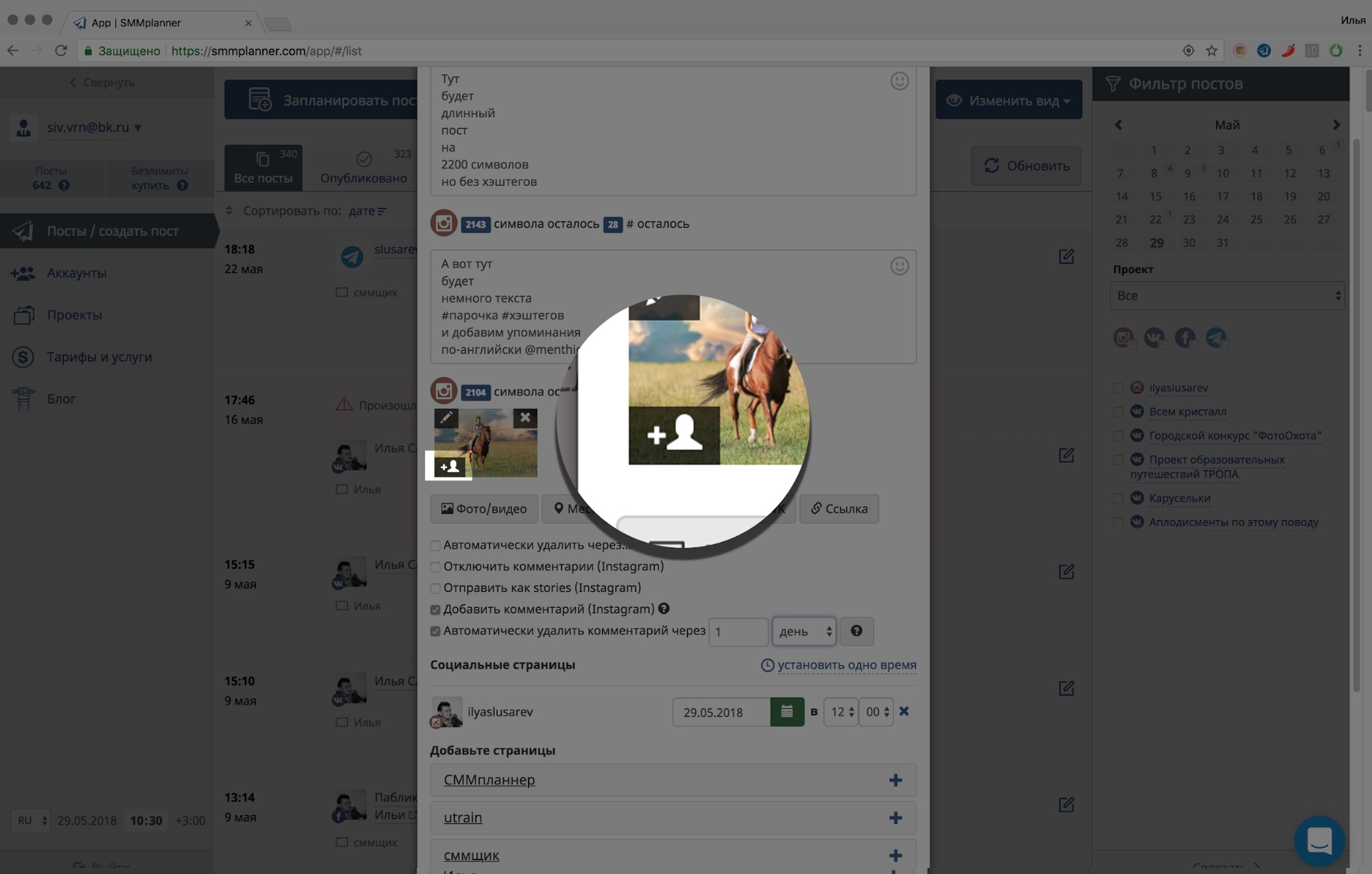This screenshot has height=874, width=1372.
Task: Open the день time unit dropdown
Action: (804, 631)
